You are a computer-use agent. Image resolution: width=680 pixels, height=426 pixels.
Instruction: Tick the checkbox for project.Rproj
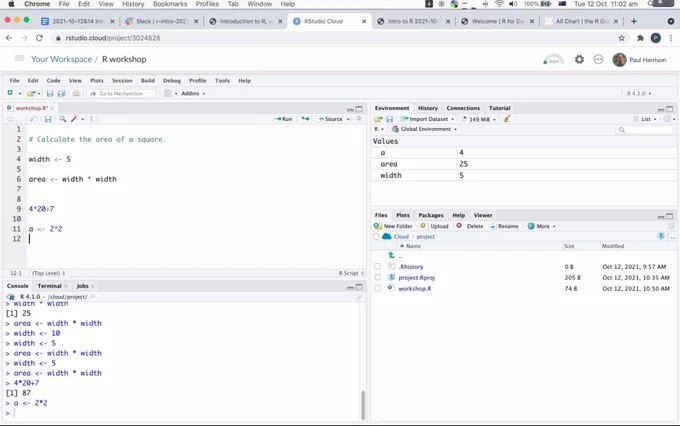pos(378,277)
